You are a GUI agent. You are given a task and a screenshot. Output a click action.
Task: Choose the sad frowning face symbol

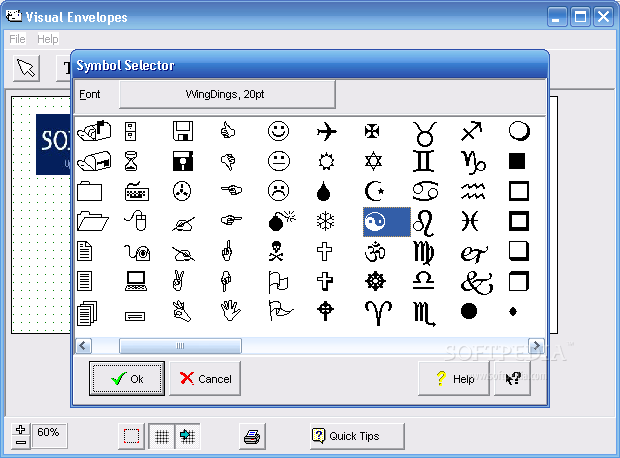pos(278,191)
